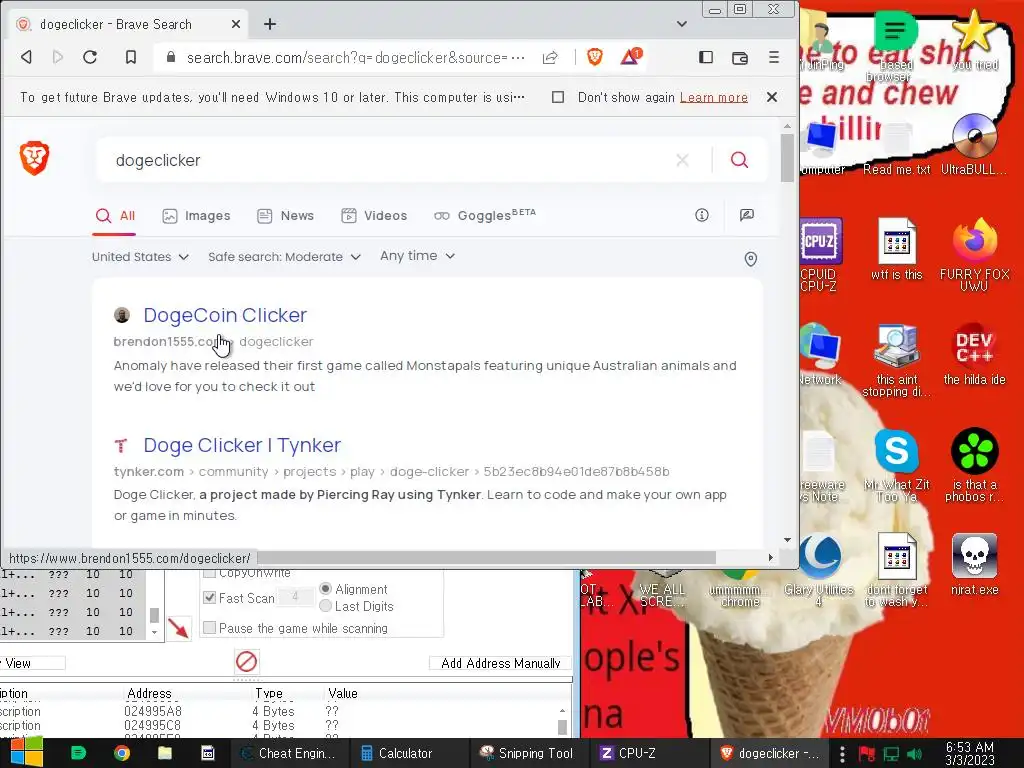Image resolution: width=1024 pixels, height=768 pixels.
Task: Click the taskbar volume speaker icon
Action: pos(914,754)
